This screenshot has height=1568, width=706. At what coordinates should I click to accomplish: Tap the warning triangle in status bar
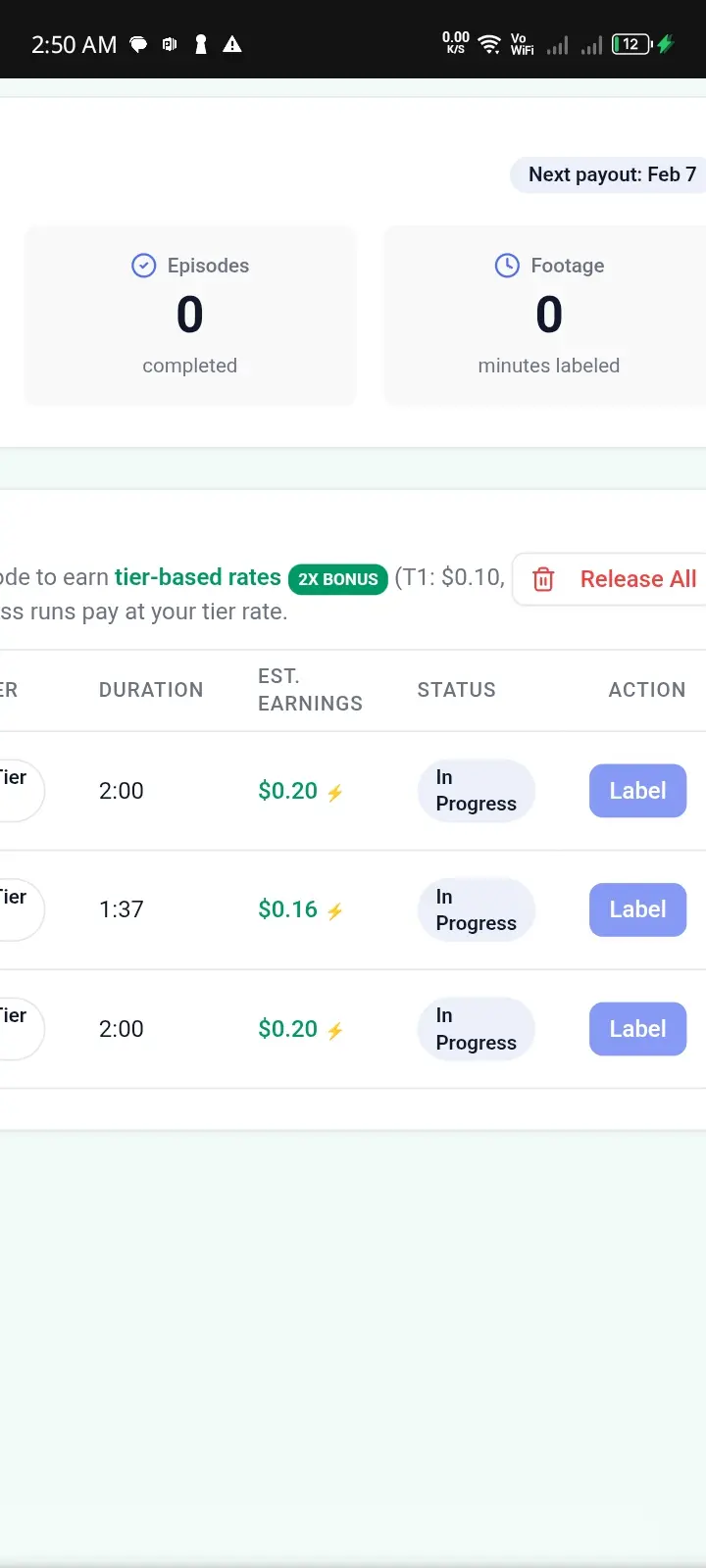coord(232,44)
